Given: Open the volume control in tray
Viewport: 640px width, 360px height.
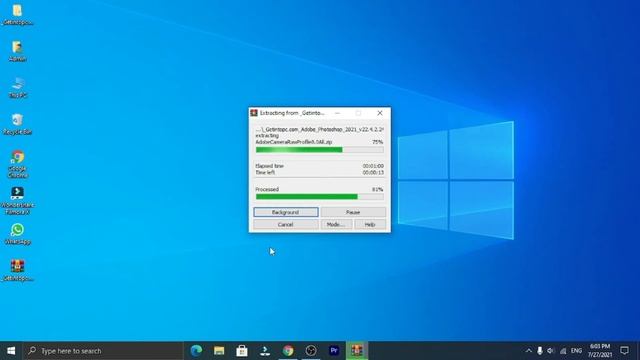Looking at the screenshot, I should click(x=551, y=351).
